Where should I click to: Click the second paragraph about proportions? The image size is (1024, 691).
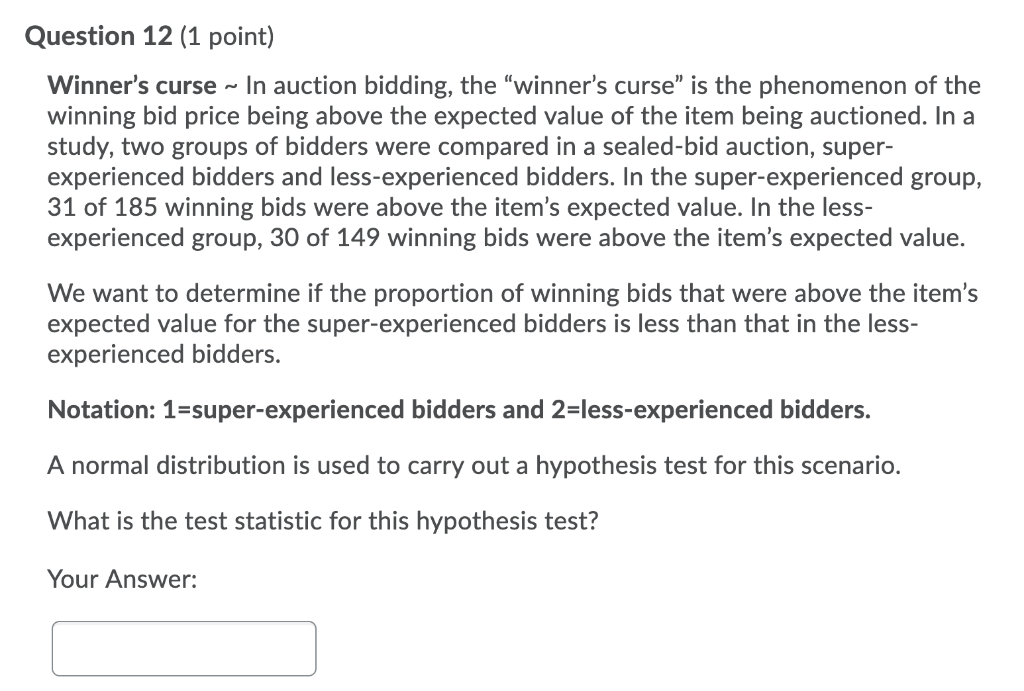pyautogui.click(x=500, y=323)
